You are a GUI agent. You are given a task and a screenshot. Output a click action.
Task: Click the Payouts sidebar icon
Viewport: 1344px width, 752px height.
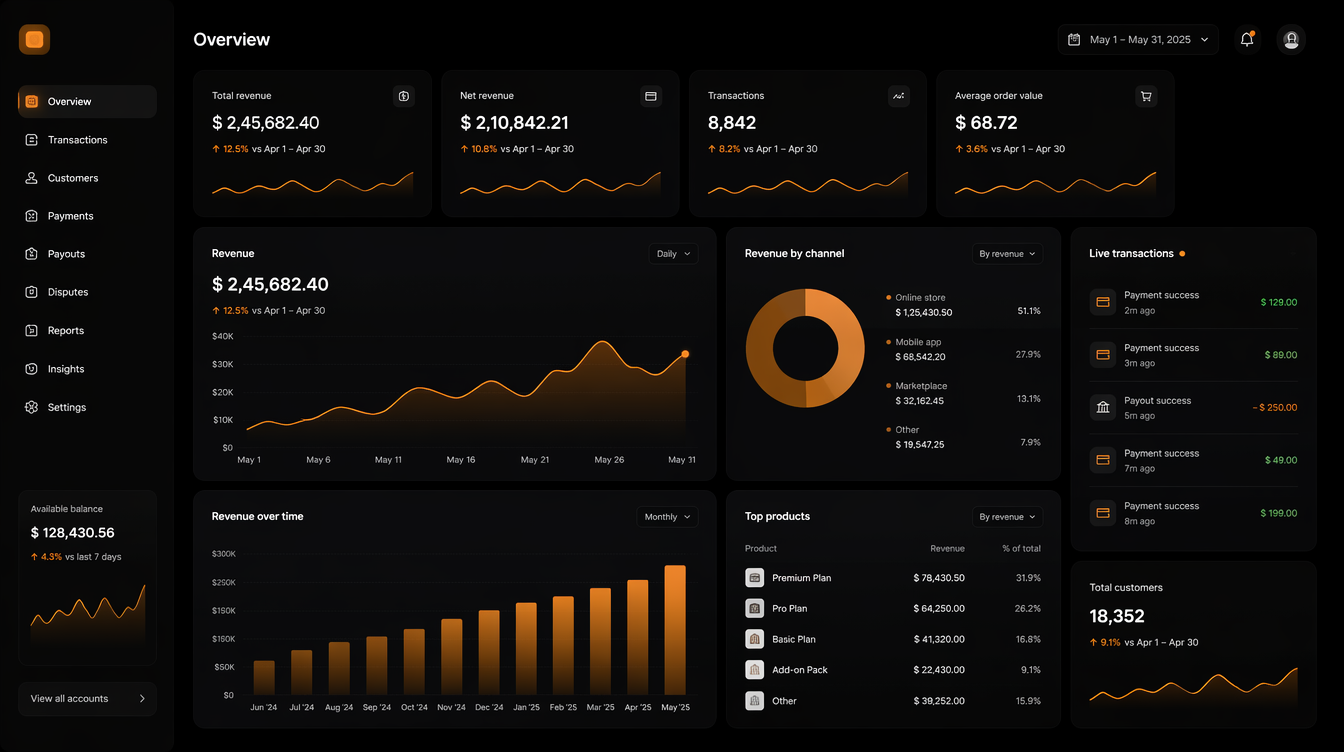(32, 254)
